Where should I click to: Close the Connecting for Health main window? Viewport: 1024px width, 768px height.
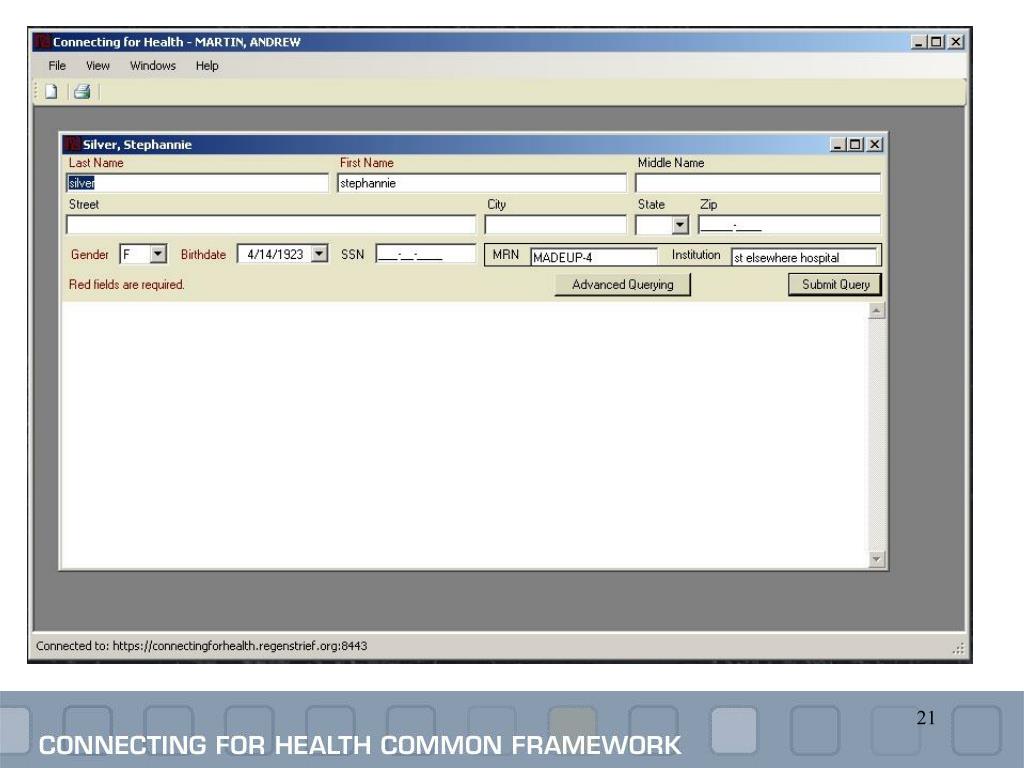click(x=956, y=42)
